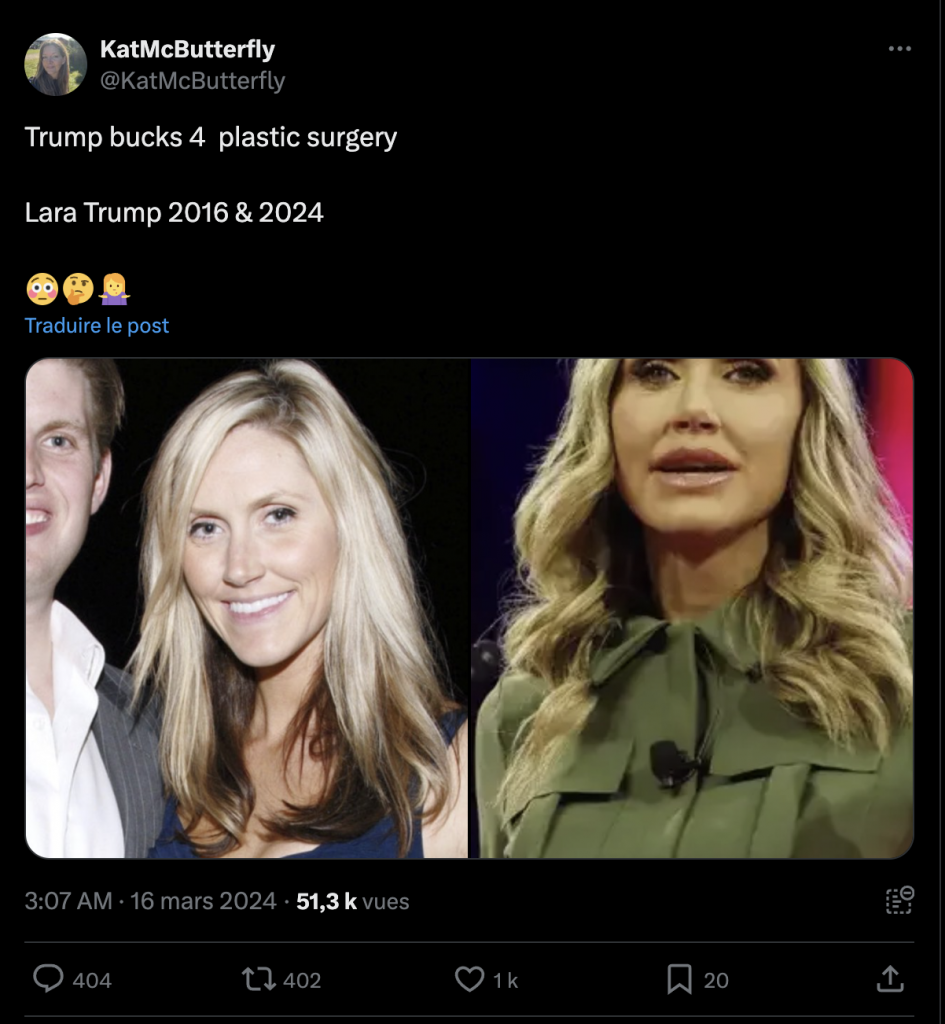The image size is (945, 1024).
Task: Click the 20 bookmarks count
Action: pyautogui.click(x=716, y=980)
